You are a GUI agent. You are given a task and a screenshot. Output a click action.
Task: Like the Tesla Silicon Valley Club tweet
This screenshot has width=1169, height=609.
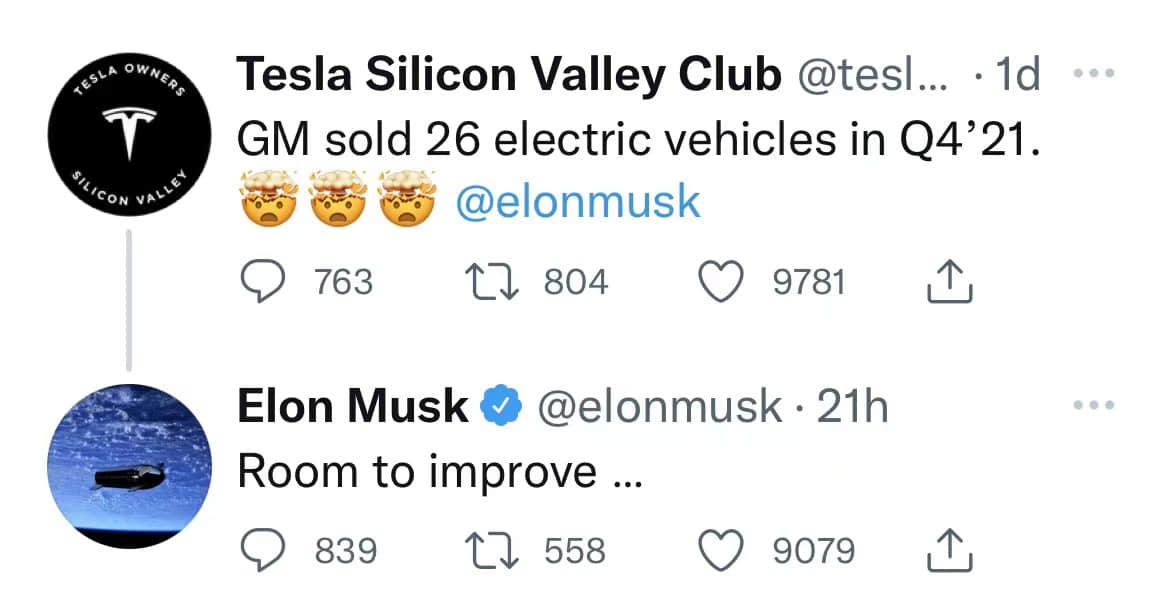[x=721, y=282]
